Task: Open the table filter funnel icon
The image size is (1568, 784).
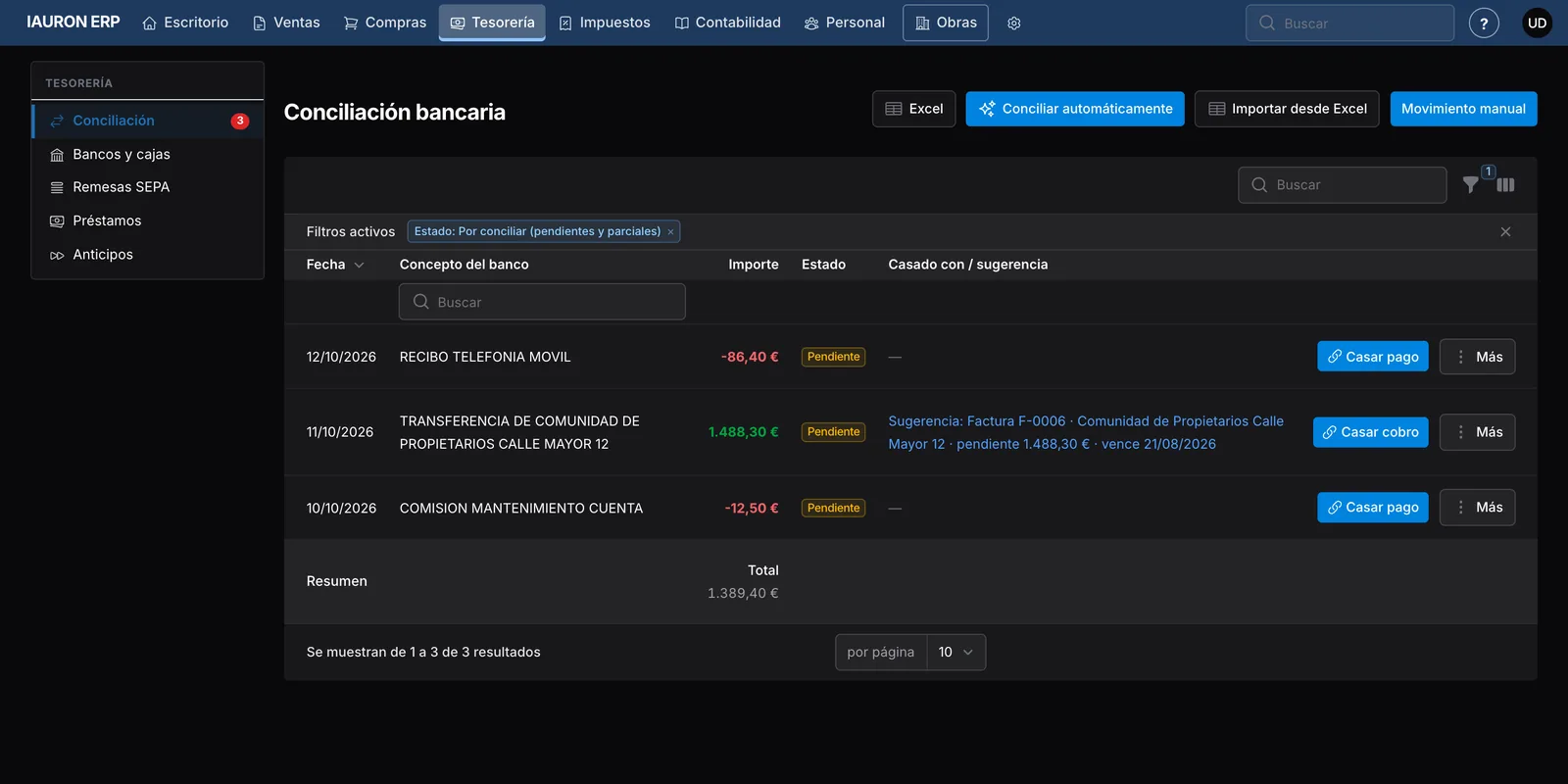Action: pos(1471,184)
